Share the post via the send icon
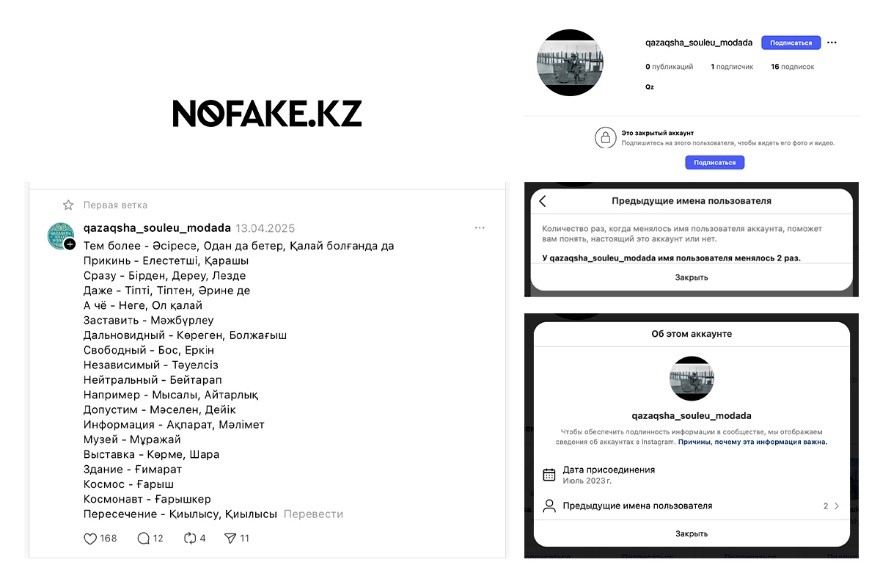 click(x=230, y=538)
